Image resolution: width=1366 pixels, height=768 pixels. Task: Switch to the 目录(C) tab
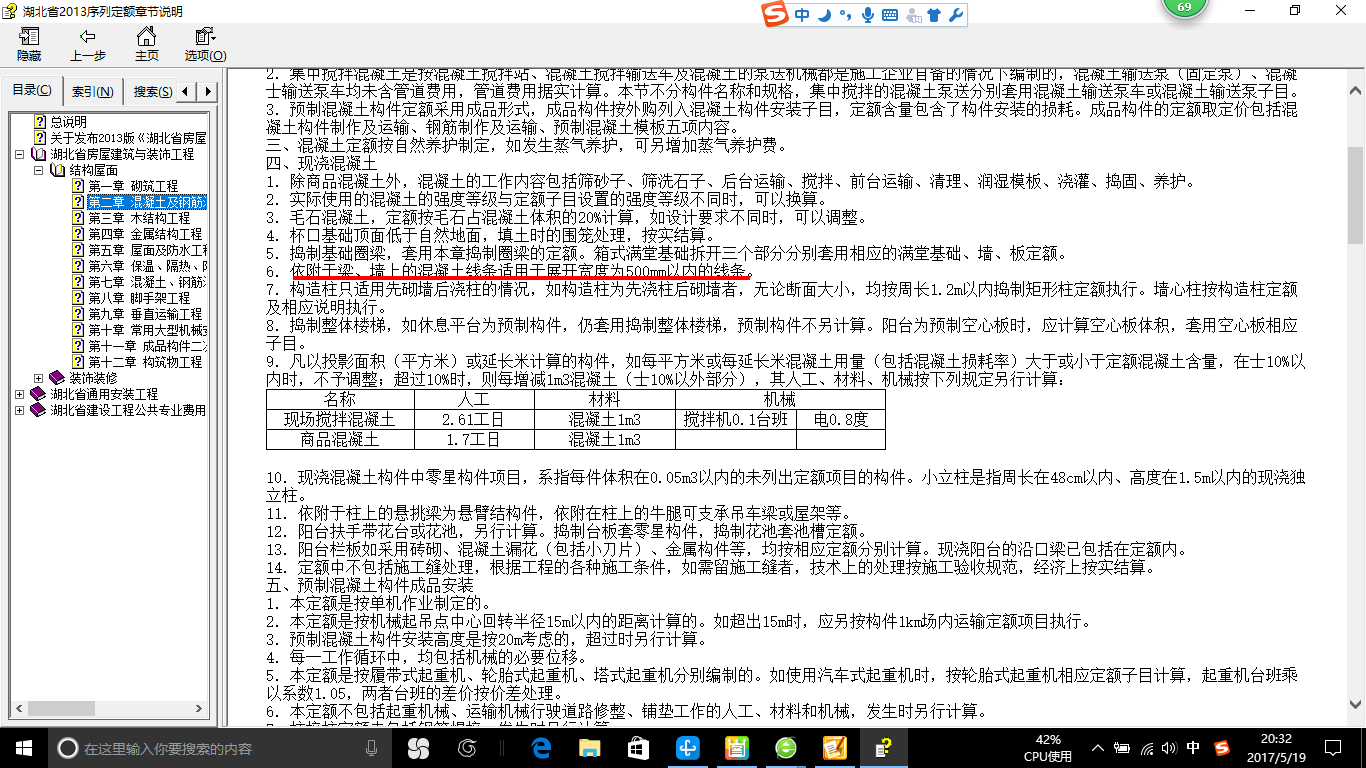[33, 91]
